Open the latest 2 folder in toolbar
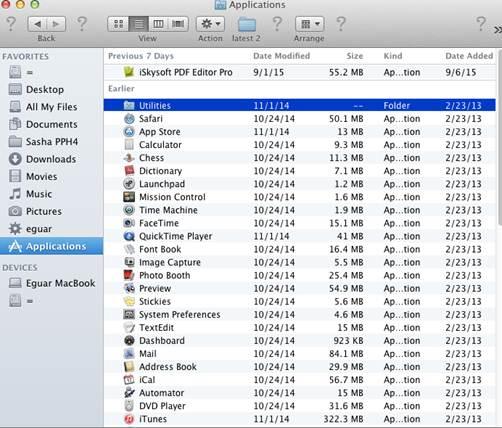The width and height of the screenshot is (502, 428). [247, 25]
